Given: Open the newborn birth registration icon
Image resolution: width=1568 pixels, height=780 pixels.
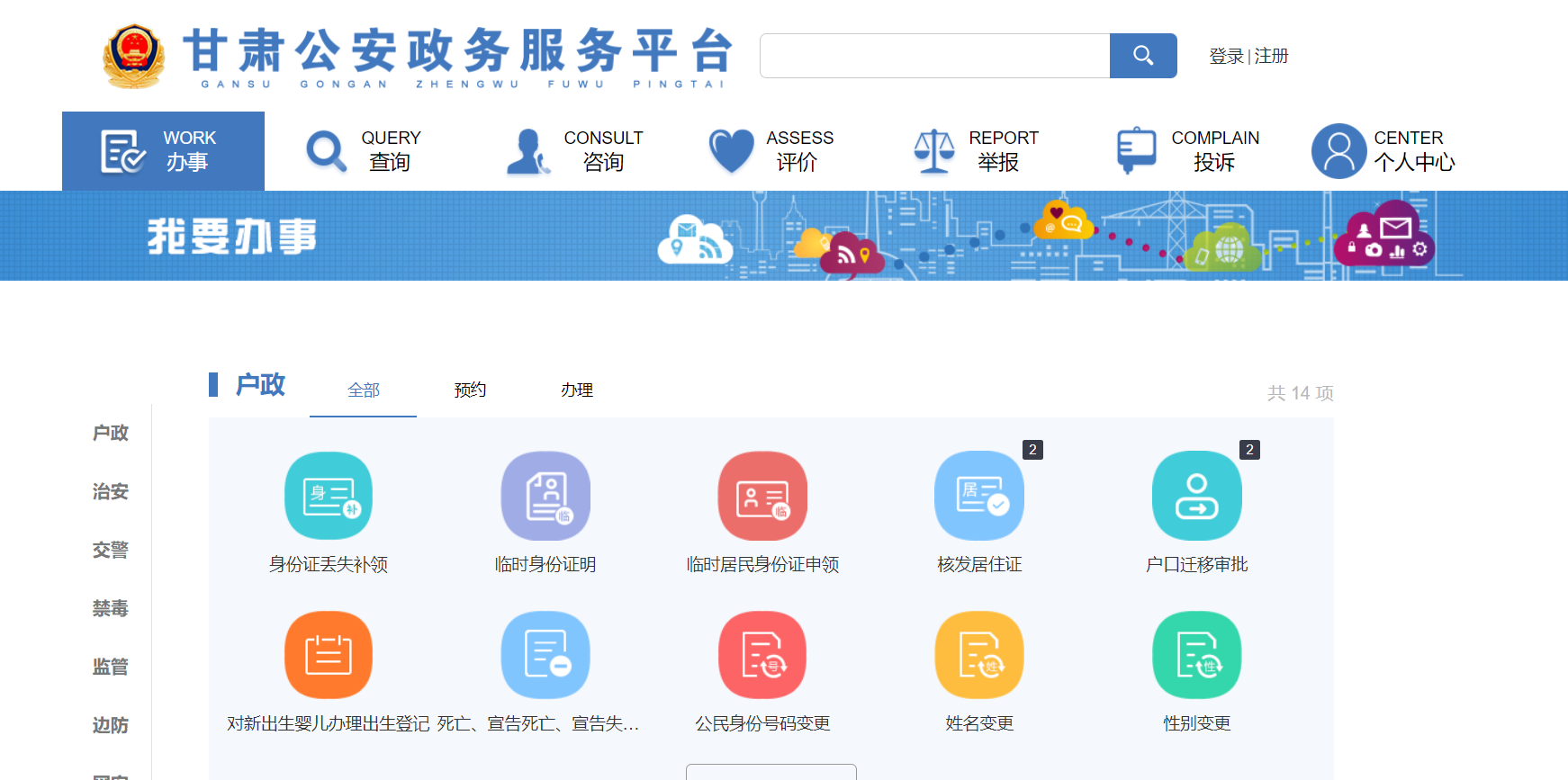Looking at the screenshot, I should click(329, 655).
